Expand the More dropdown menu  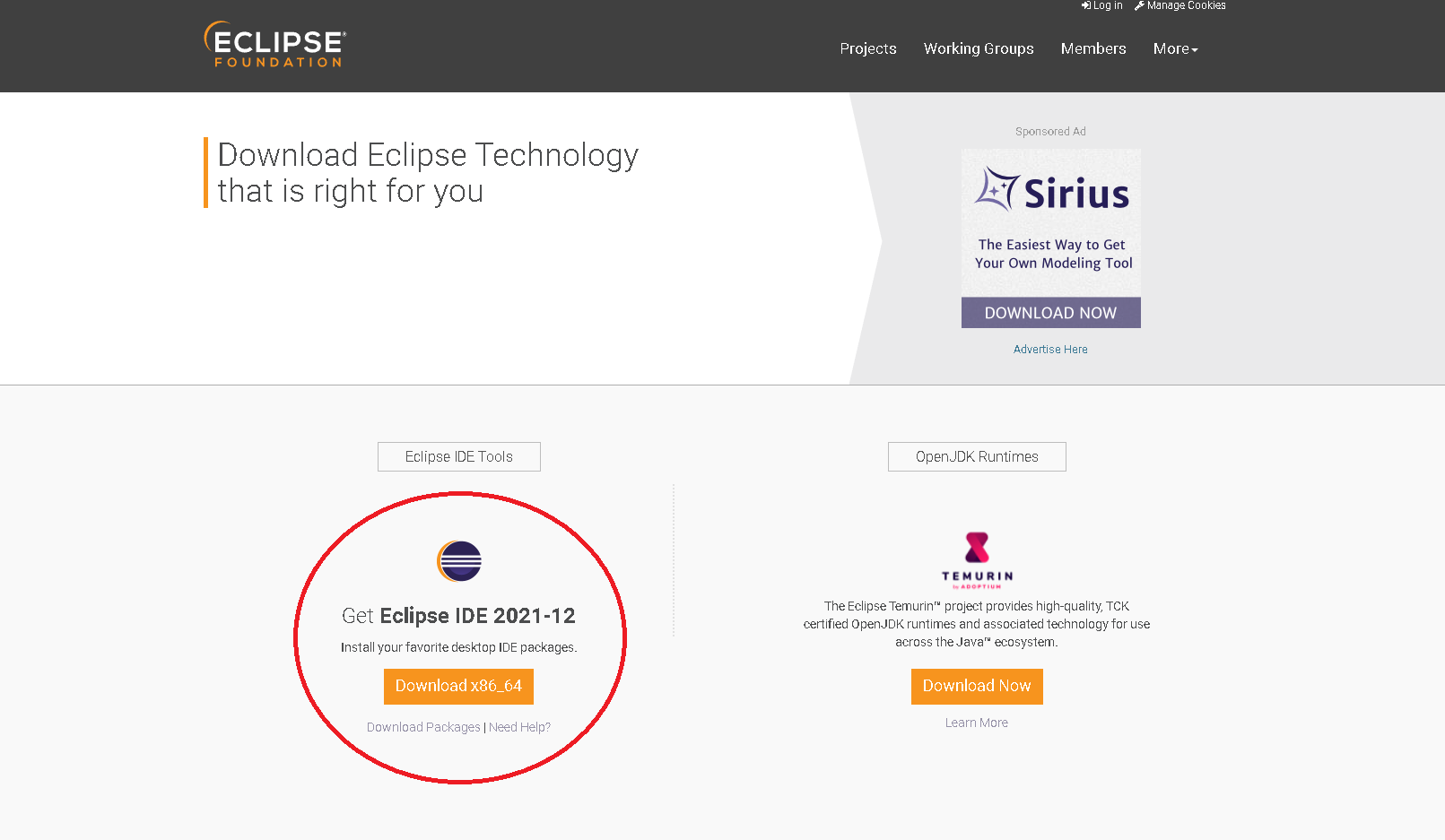click(1175, 48)
